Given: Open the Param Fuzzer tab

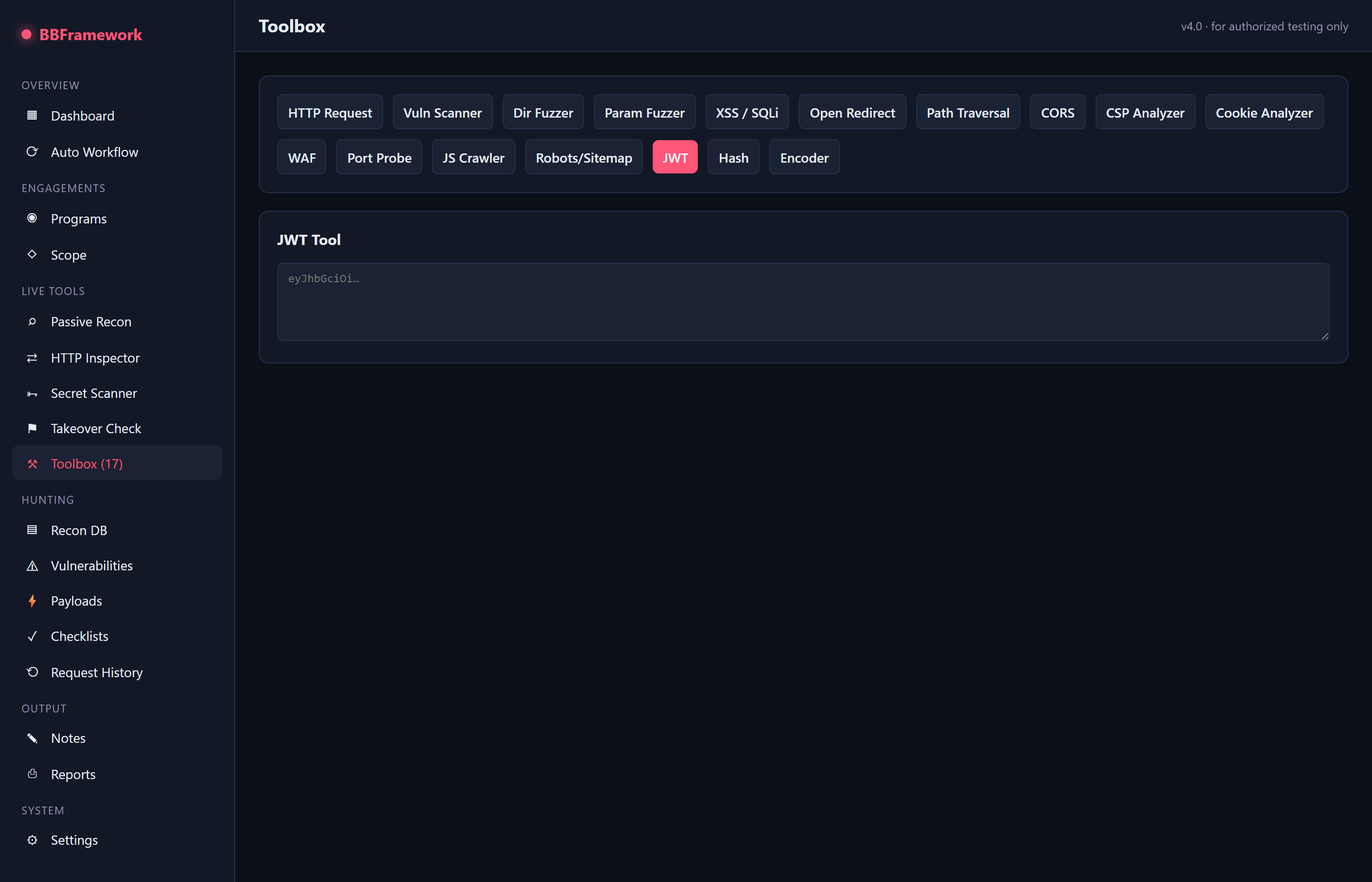Looking at the screenshot, I should [x=644, y=112].
